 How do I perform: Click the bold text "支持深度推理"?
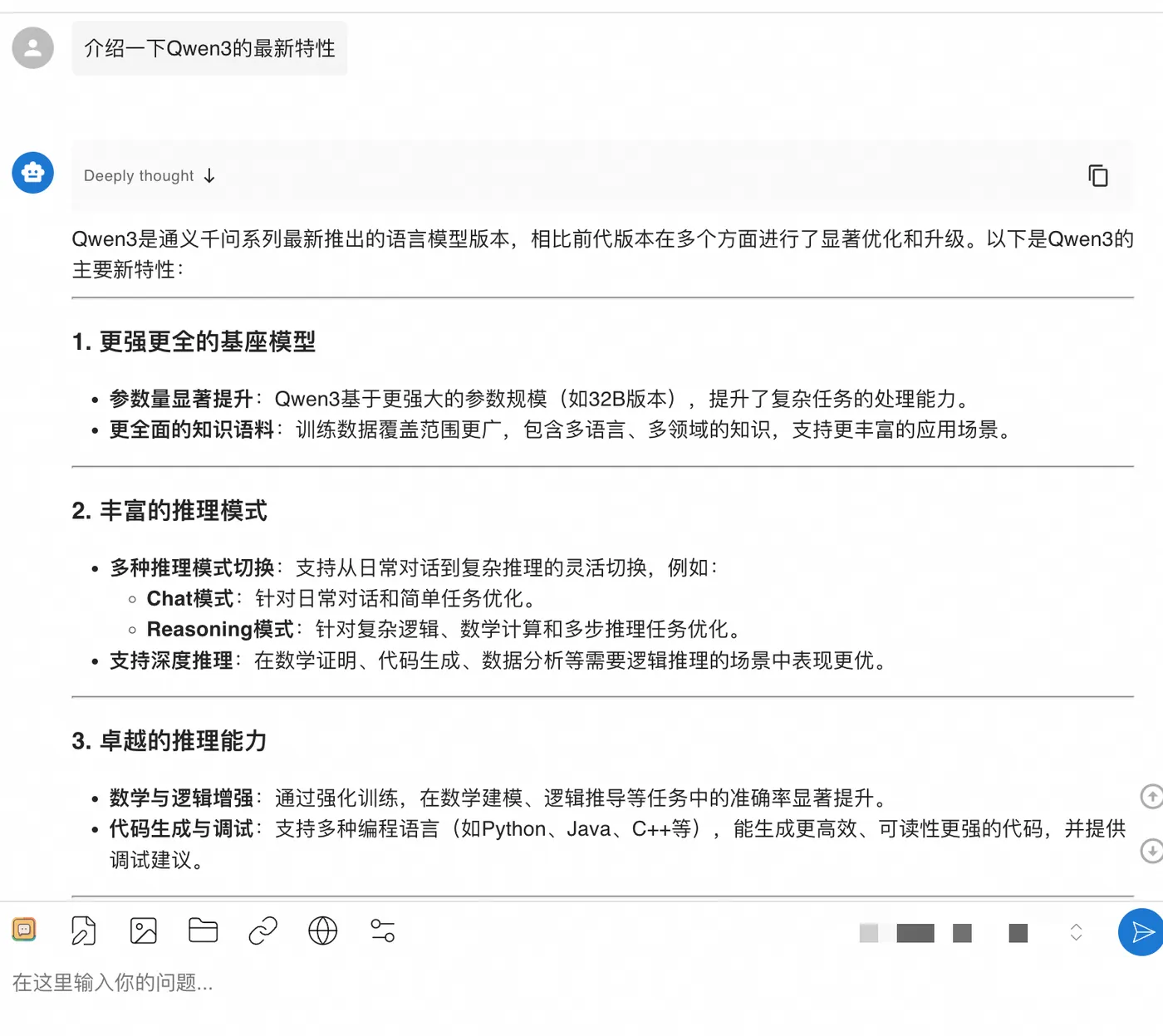coord(171,660)
